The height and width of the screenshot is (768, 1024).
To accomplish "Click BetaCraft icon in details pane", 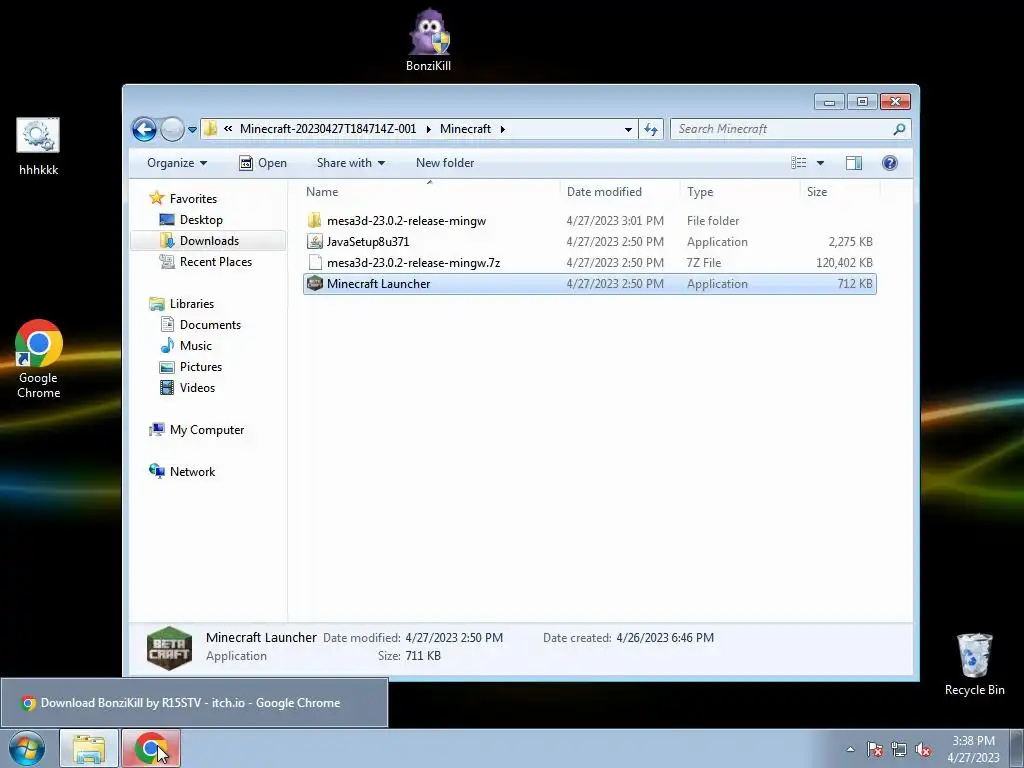I will click(x=169, y=648).
